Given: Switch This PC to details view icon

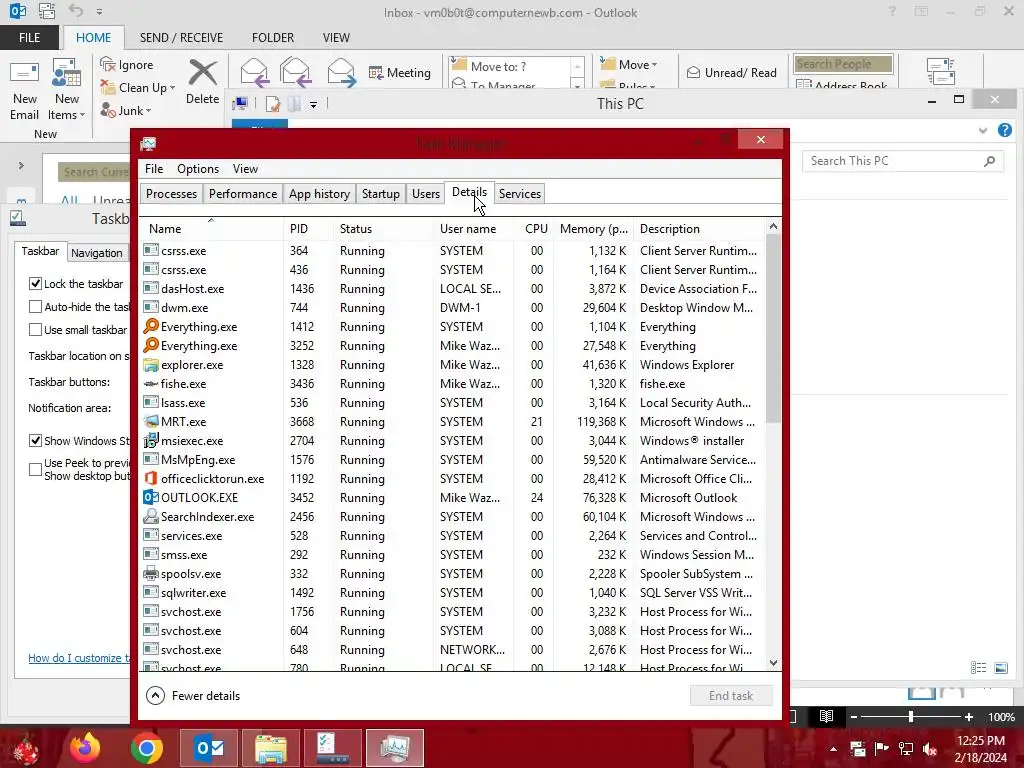Looking at the screenshot, I should tap(978, 667).
